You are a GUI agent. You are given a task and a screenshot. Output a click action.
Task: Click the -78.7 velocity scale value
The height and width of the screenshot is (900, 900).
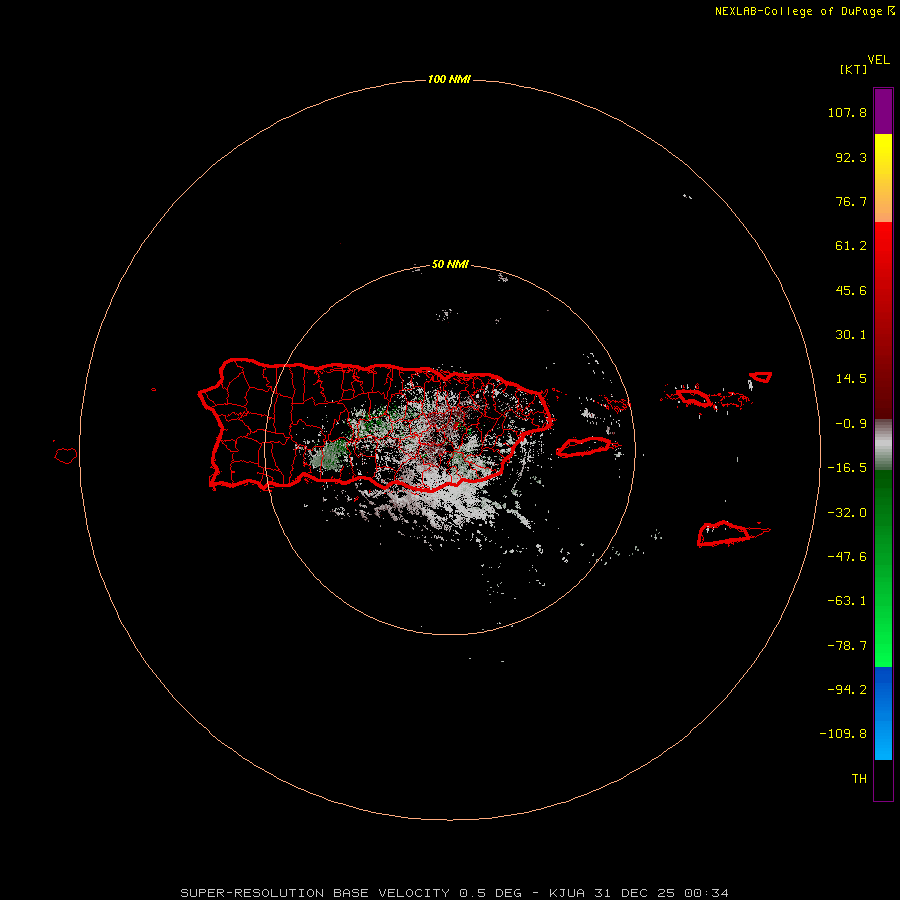[847, 646]
